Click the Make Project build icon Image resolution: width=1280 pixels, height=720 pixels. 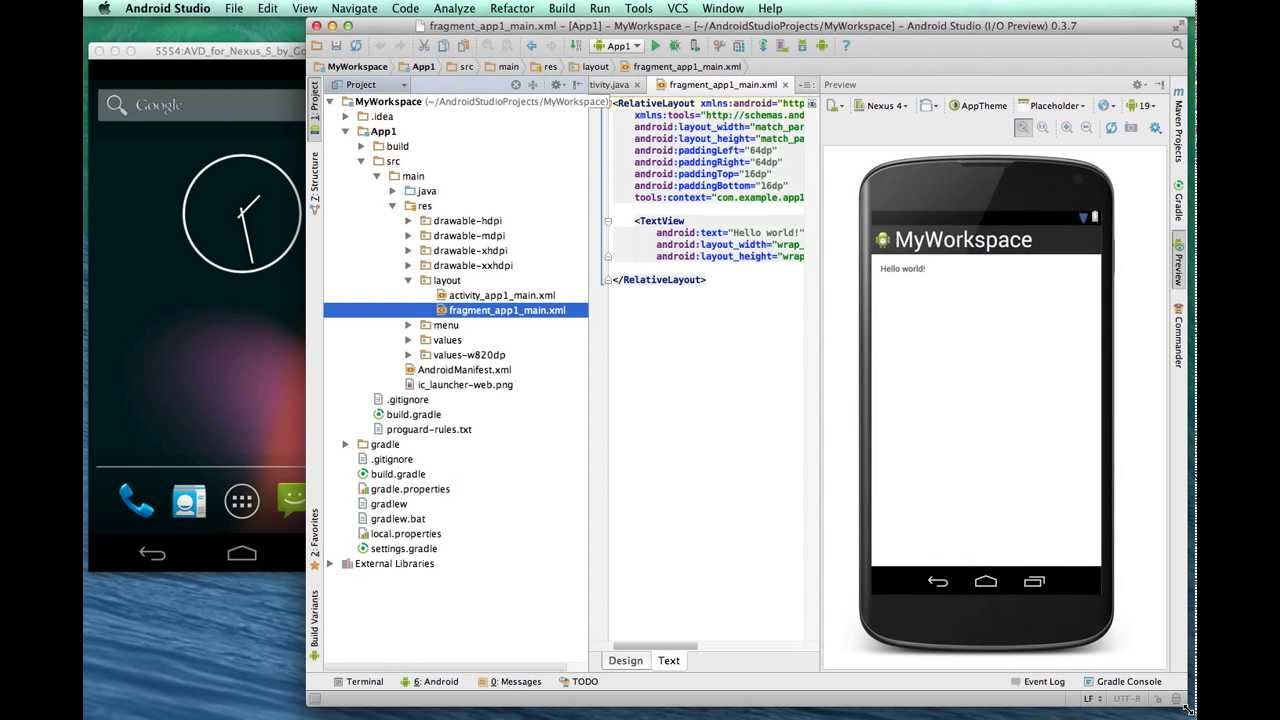click(574, 46)
